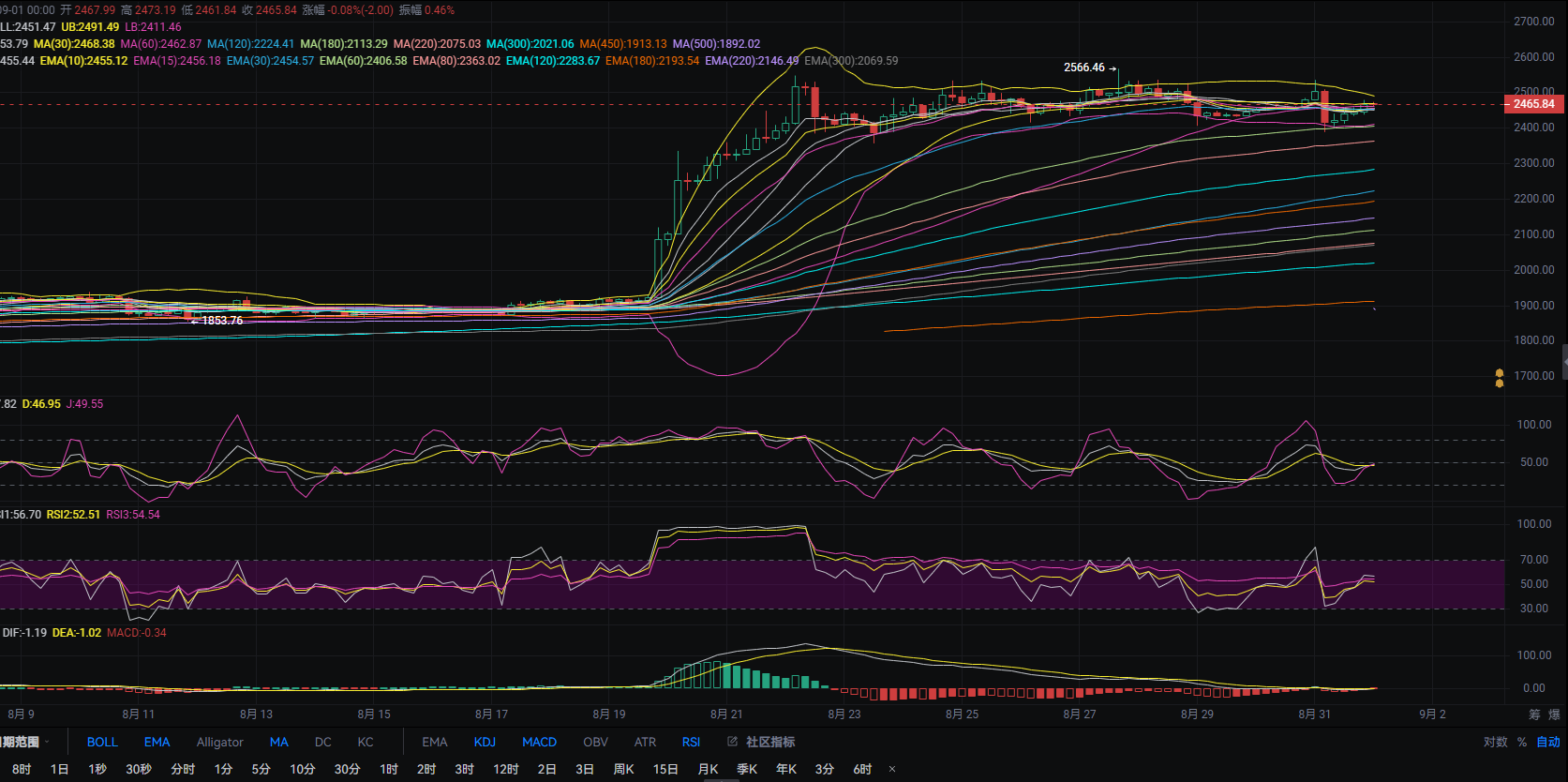Click the RSI2:52.51 value label
1568x782 pixels.
73,515
